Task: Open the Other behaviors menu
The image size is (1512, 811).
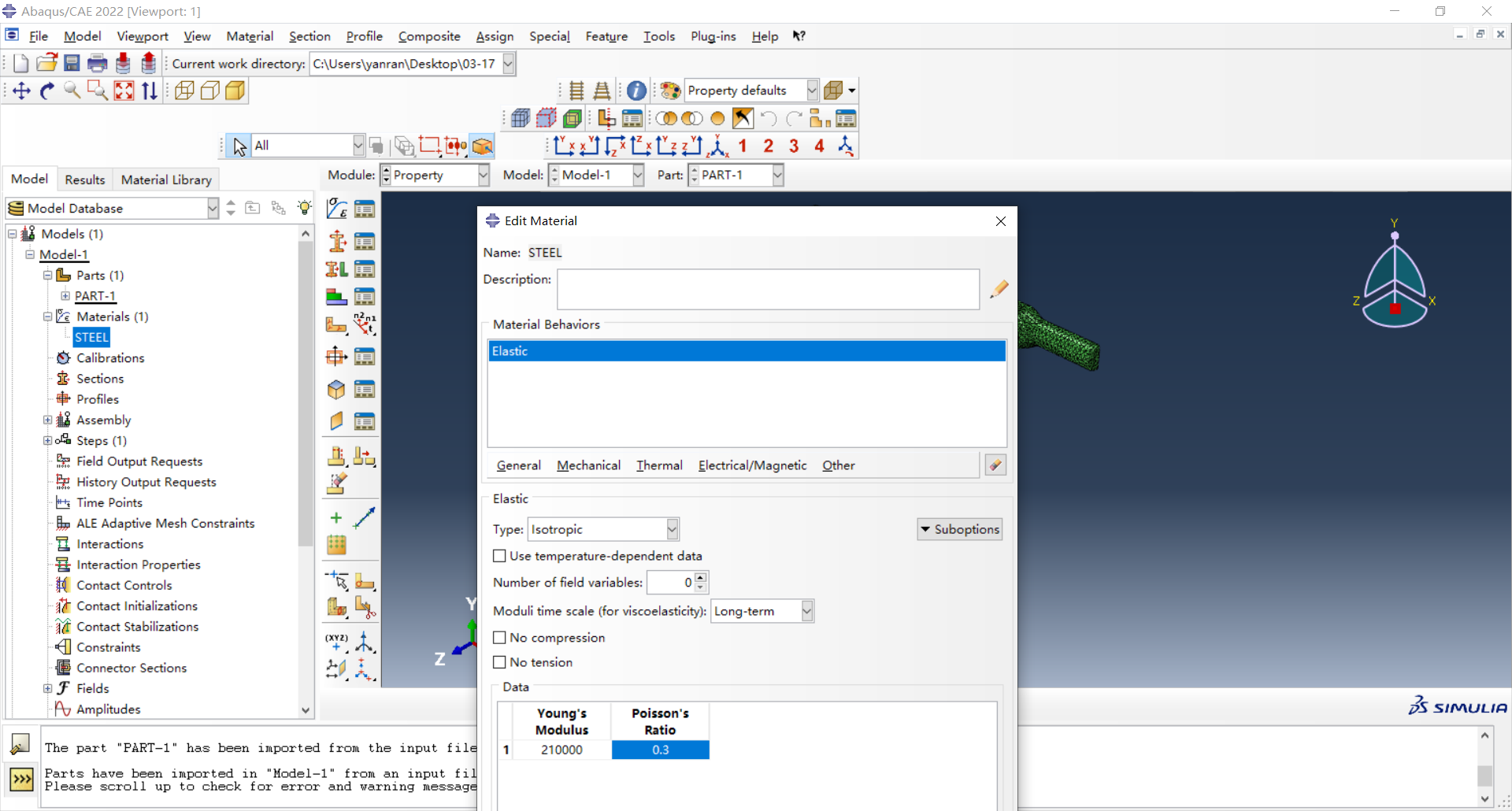Action: tap(839, 465)
